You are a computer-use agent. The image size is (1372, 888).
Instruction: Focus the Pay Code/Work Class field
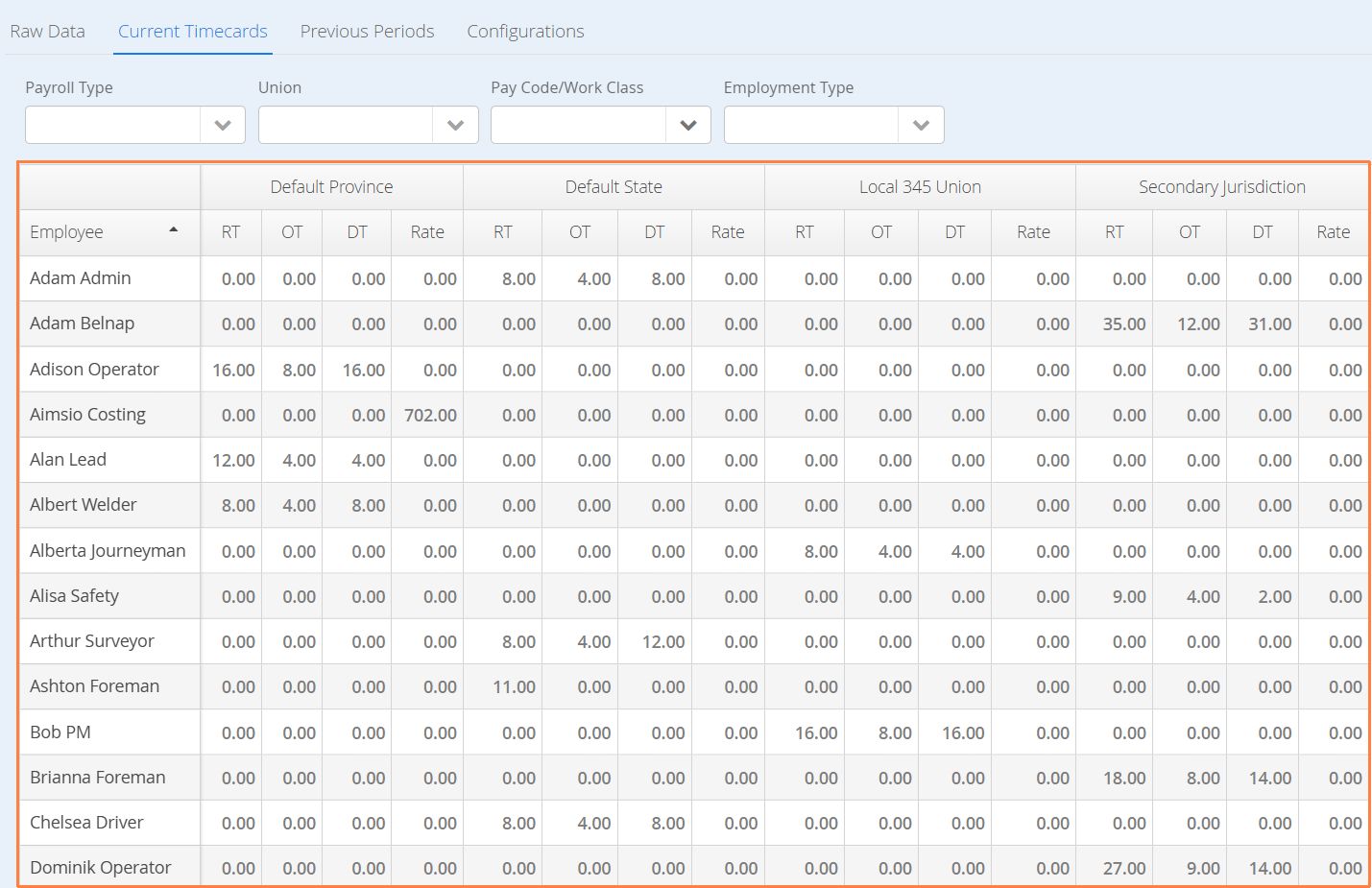pos(578,125)
